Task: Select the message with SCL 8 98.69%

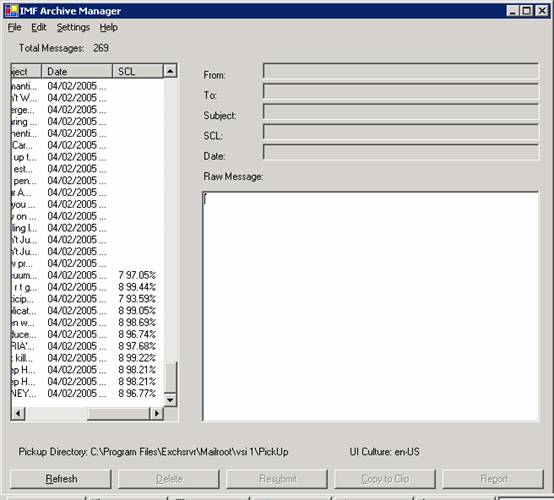Action: pos(87,323)
